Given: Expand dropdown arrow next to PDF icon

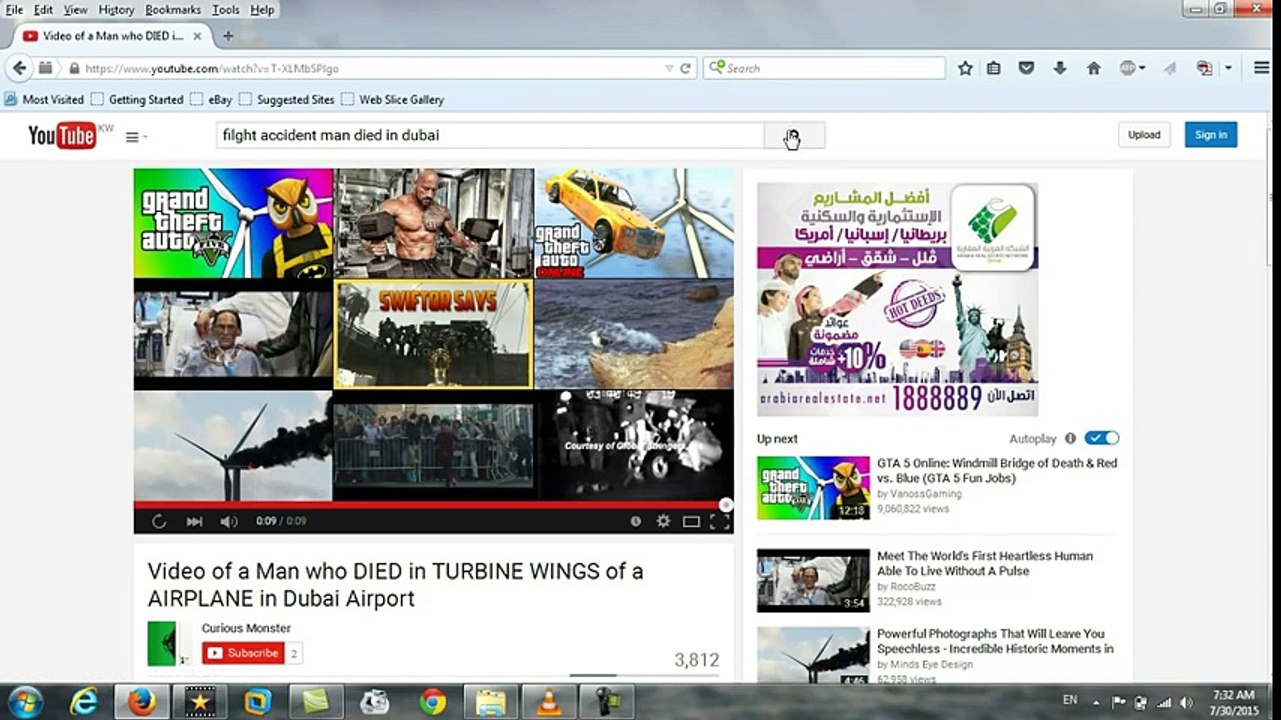Looking at the screenshot, I should (x=1228, y=68).
